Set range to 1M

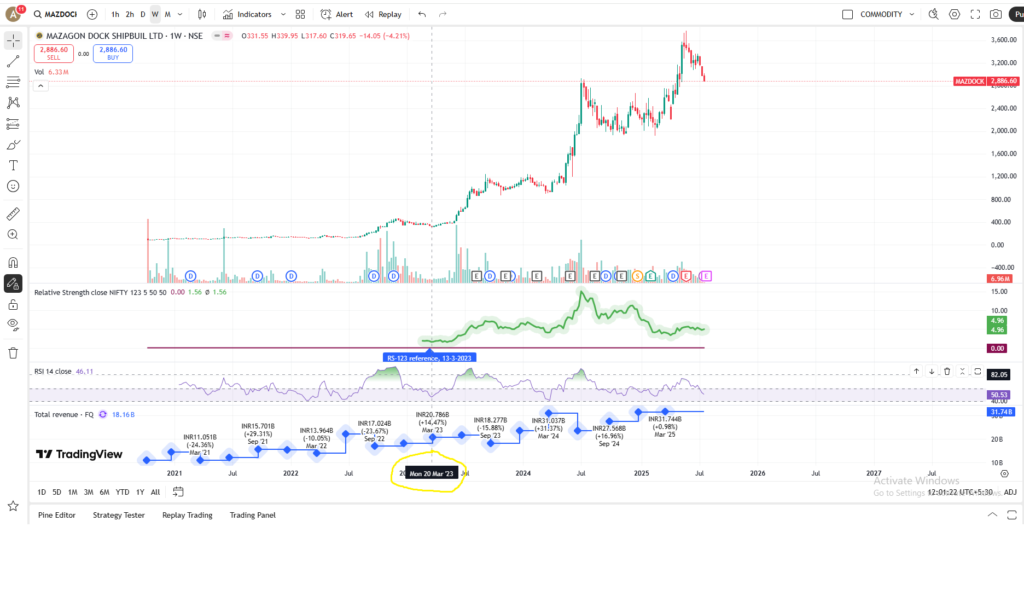coord(72,492)
